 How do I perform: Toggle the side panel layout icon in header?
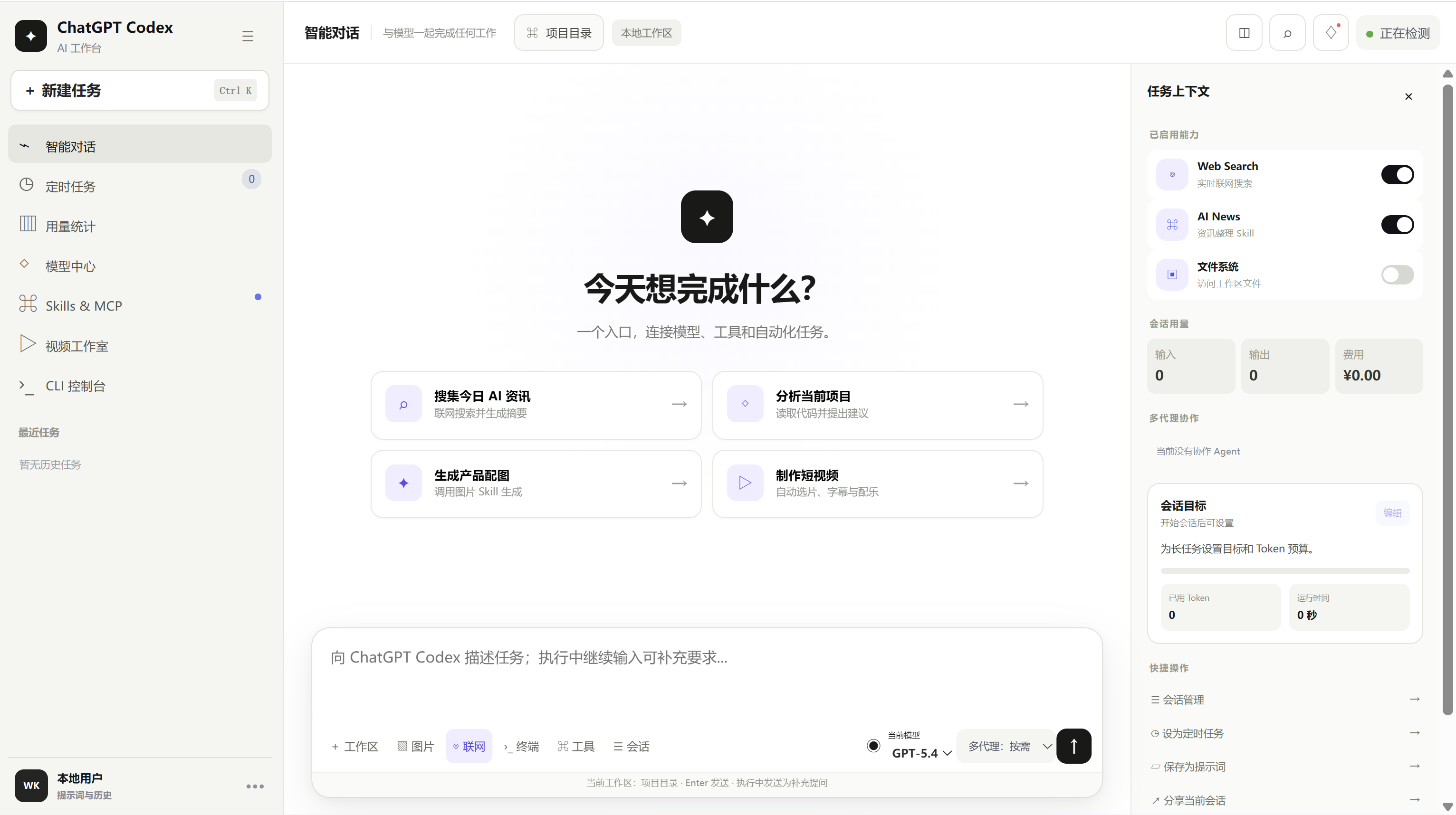tap(1244, 33)
